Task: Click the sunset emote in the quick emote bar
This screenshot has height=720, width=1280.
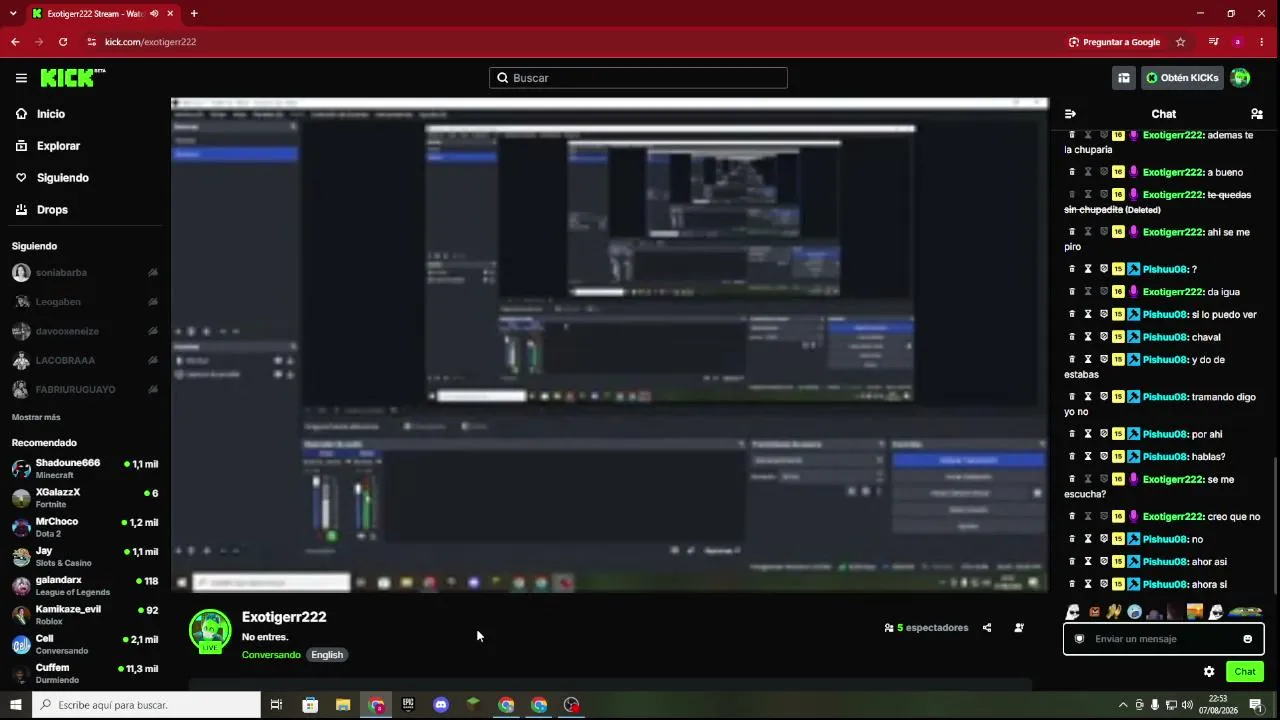Action: (1194, 612)
